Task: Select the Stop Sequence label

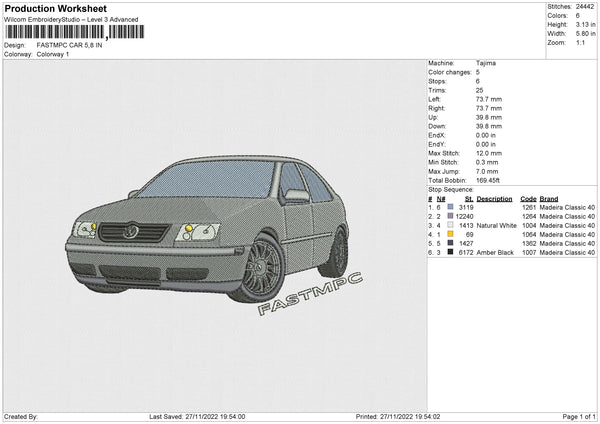Action: [x=451, y=188]
